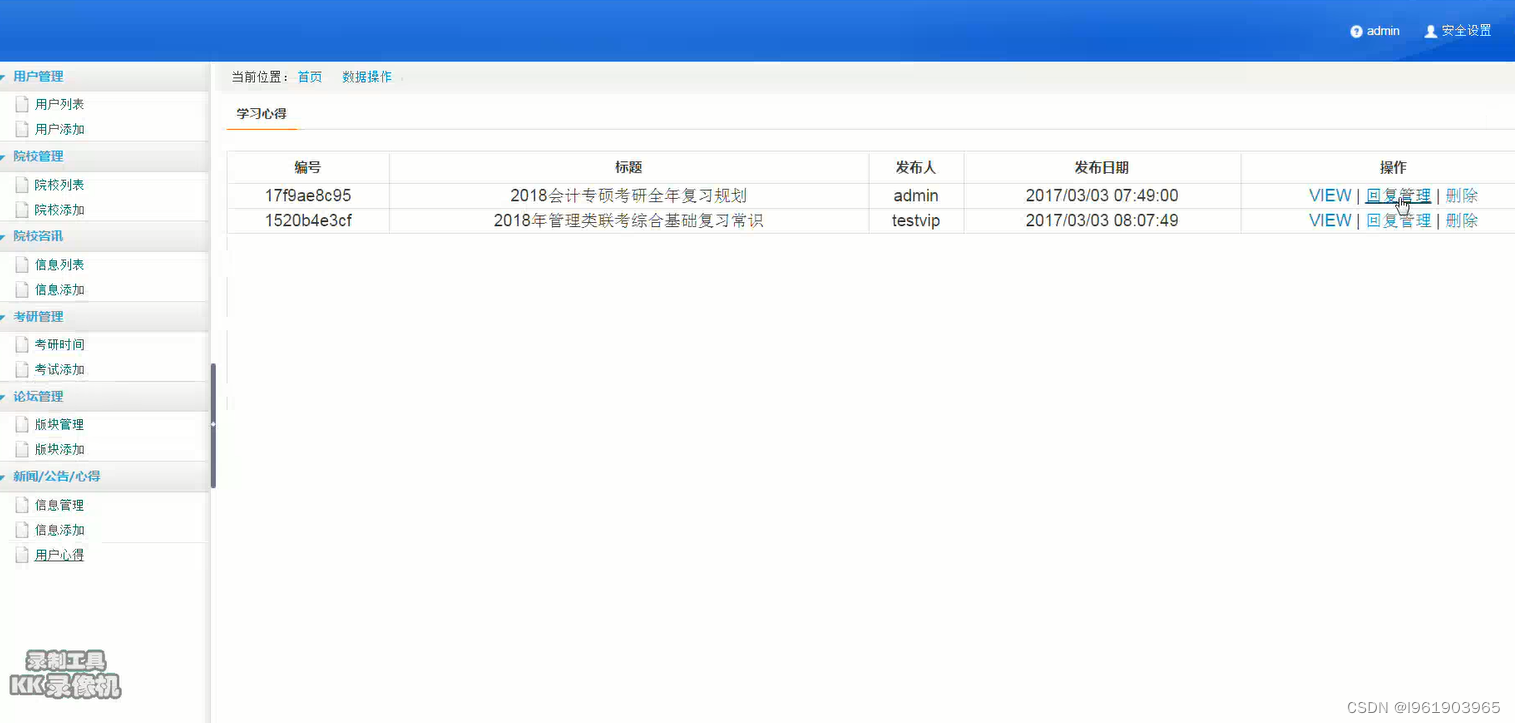Click publisher cell testvip
The image size is (1515, 723).
916,221
